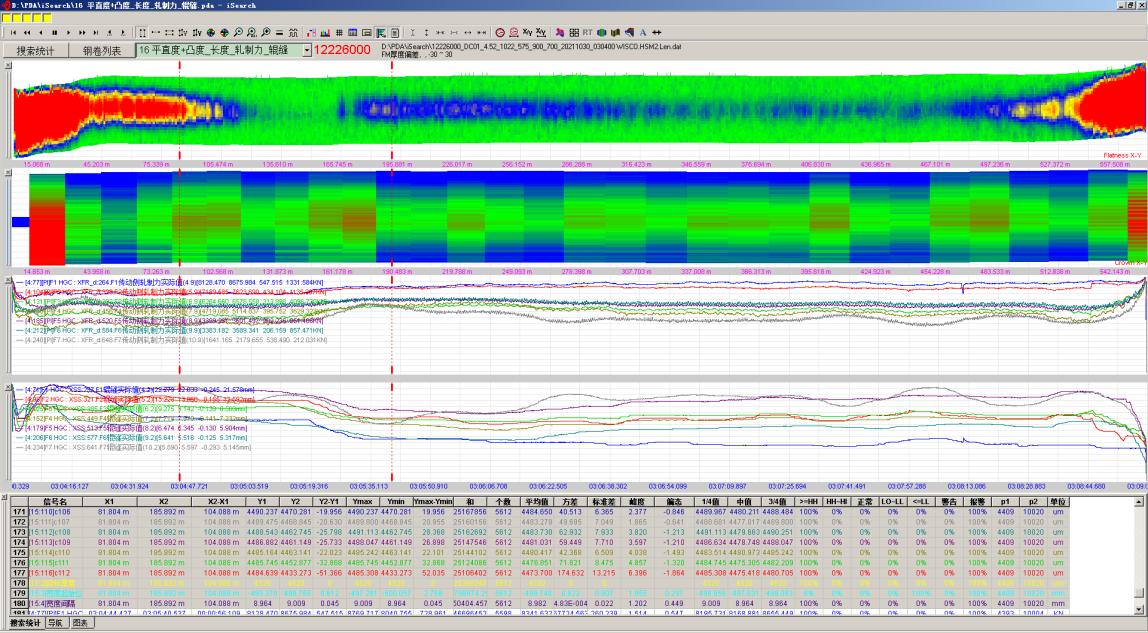Click the pause playback toolbar icon

(54, 32)
